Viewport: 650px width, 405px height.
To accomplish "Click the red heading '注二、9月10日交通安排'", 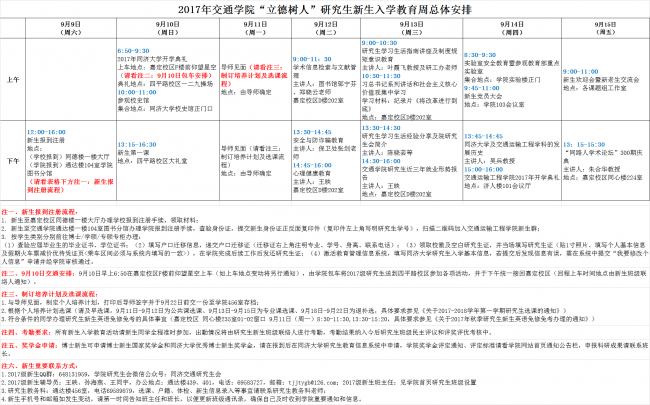I will [38, 274].
